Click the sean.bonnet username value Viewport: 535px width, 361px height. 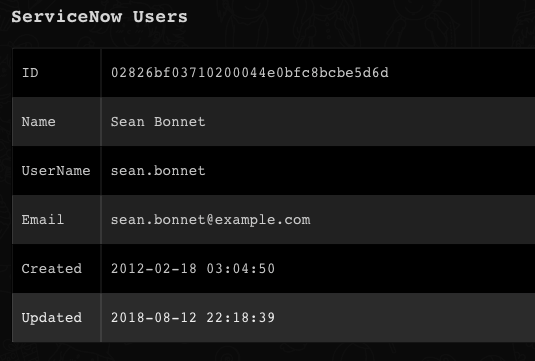(x=158, y=171)
